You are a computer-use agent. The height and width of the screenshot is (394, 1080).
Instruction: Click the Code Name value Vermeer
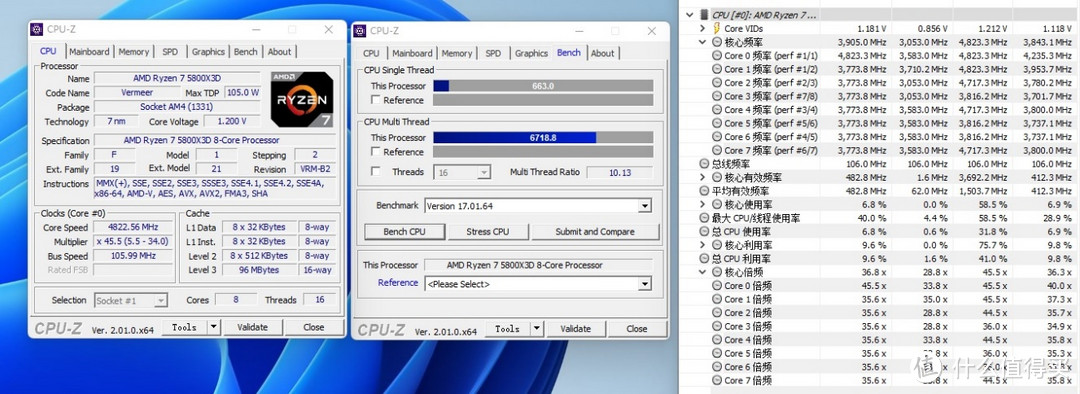137,92
